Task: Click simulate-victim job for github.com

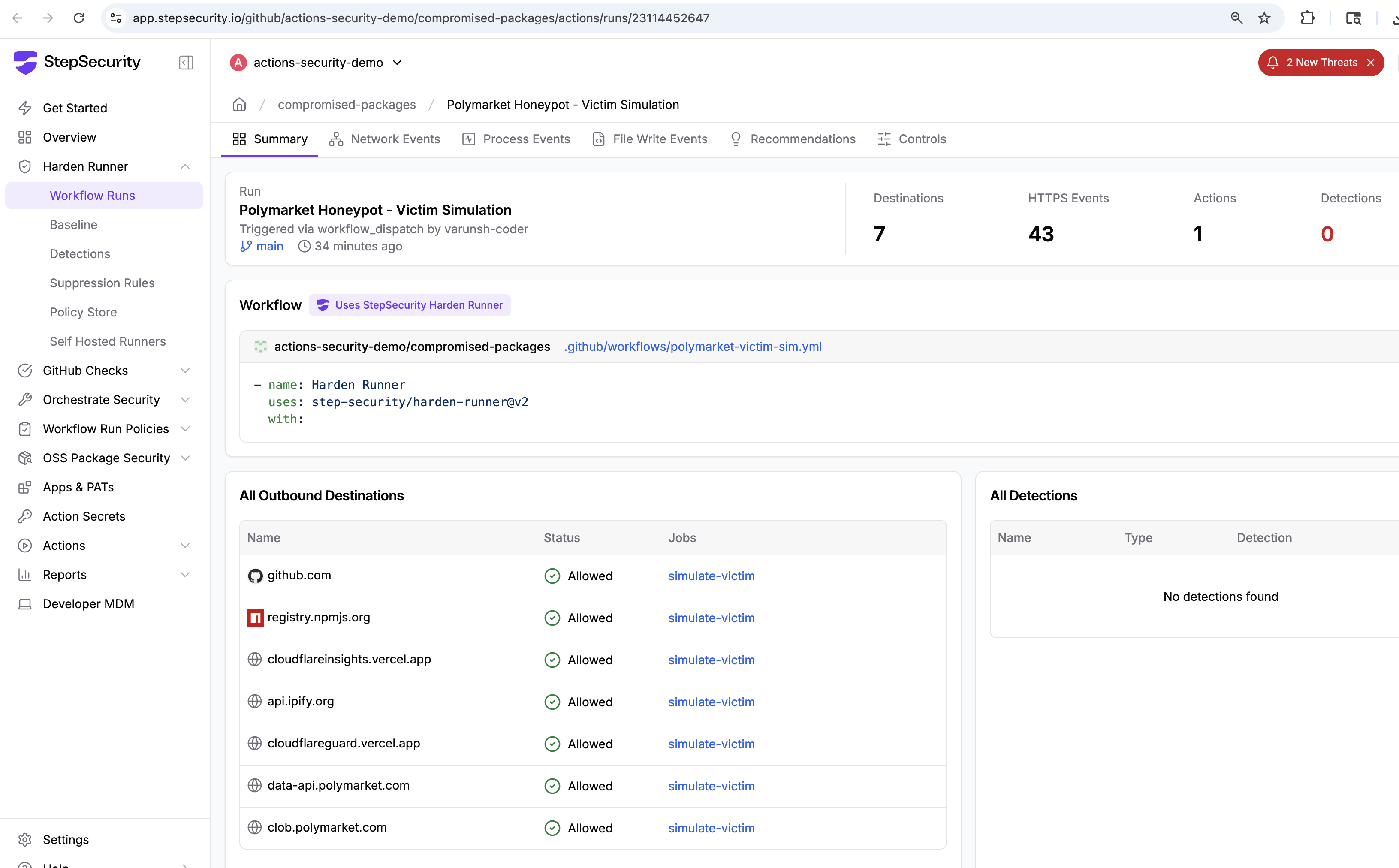Action: pos(711,576)
